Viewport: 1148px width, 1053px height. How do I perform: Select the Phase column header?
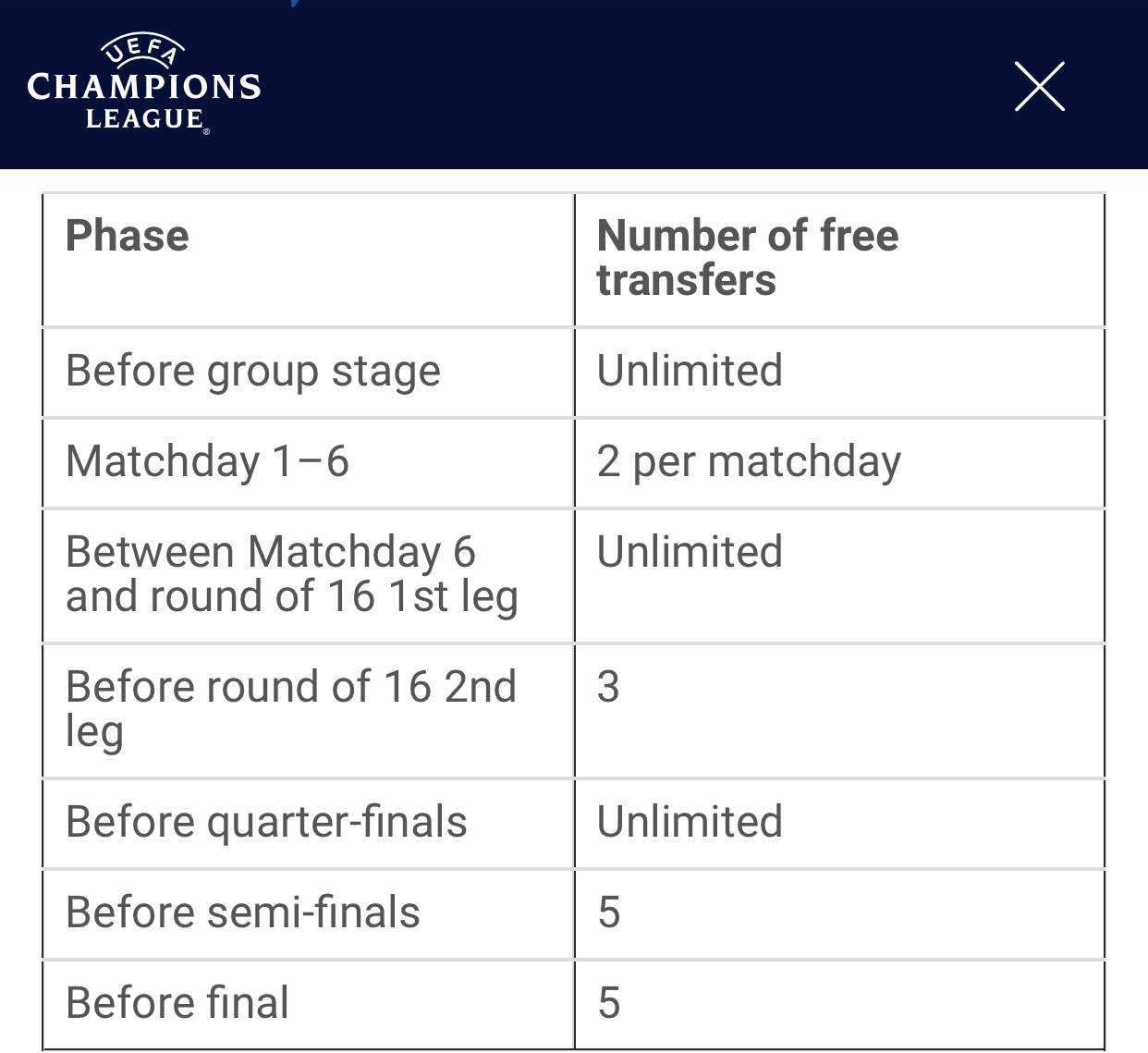pyautogui.click(x=309, y=260)
